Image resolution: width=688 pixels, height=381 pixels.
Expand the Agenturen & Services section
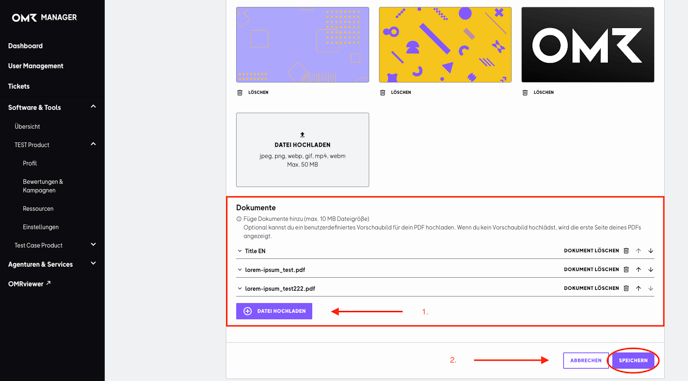(93, 263)
